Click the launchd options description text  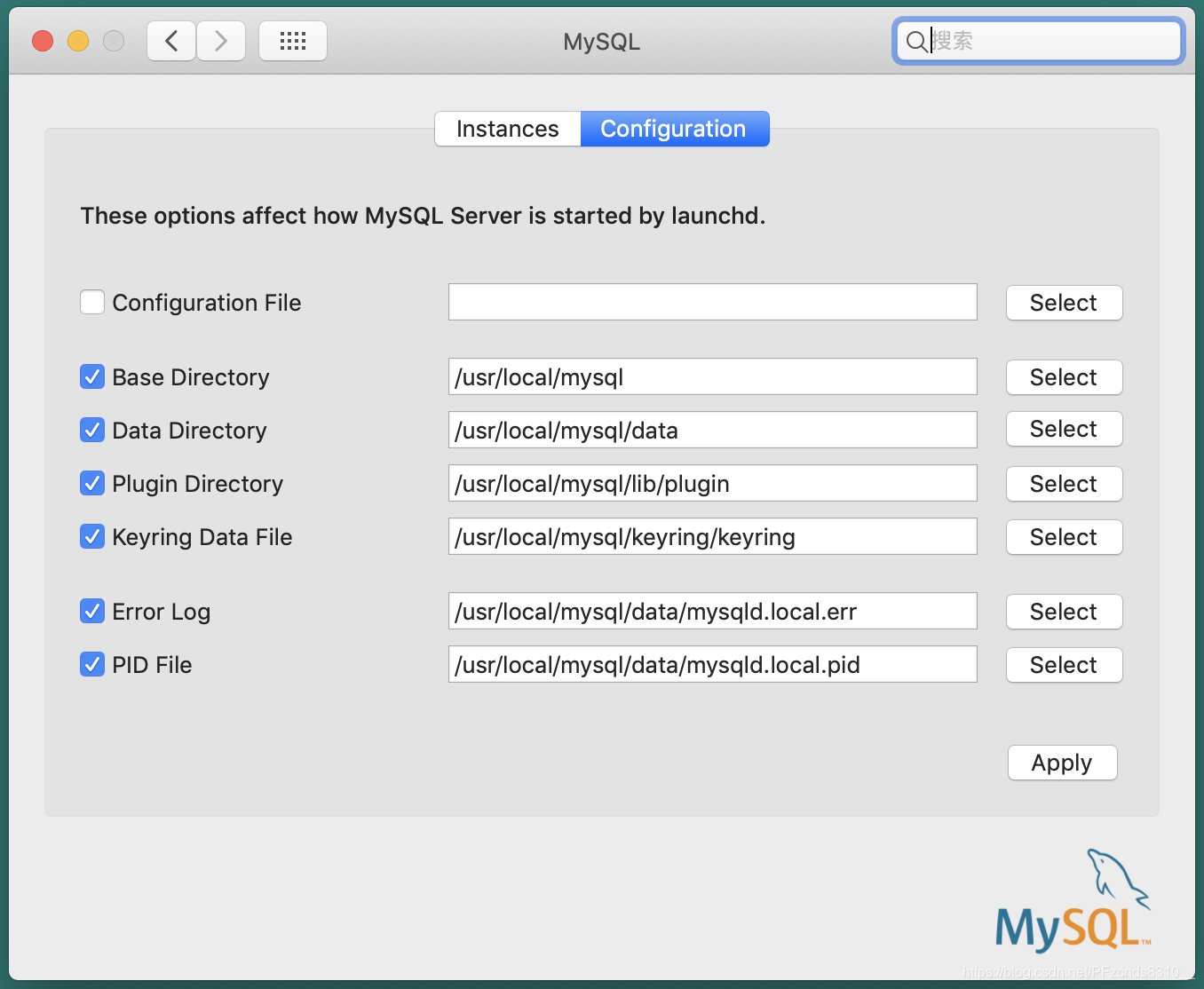[423, 216]
